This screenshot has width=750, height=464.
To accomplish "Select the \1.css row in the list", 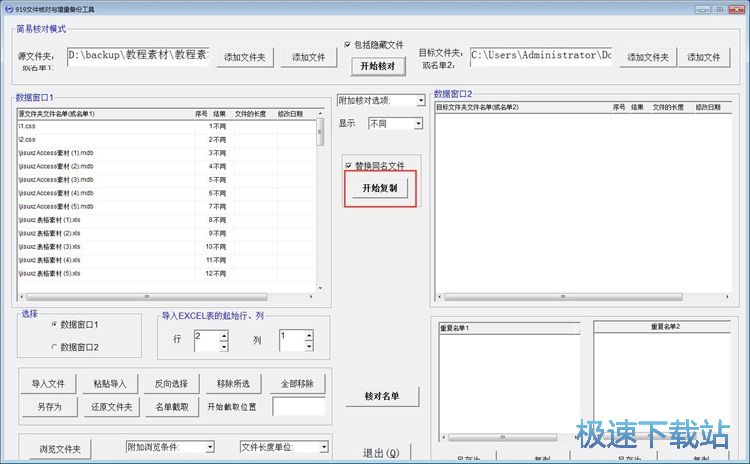I will [166, 126].
